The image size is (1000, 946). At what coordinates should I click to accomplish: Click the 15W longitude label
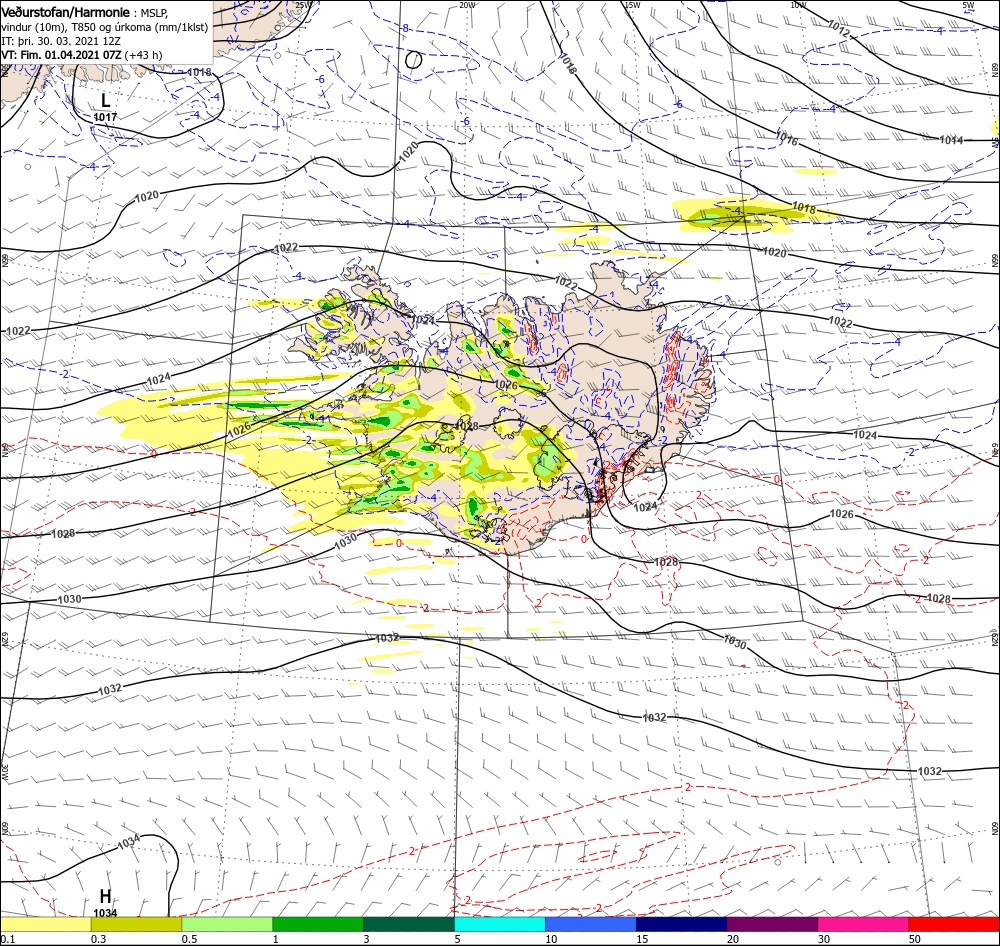point(632,5)
